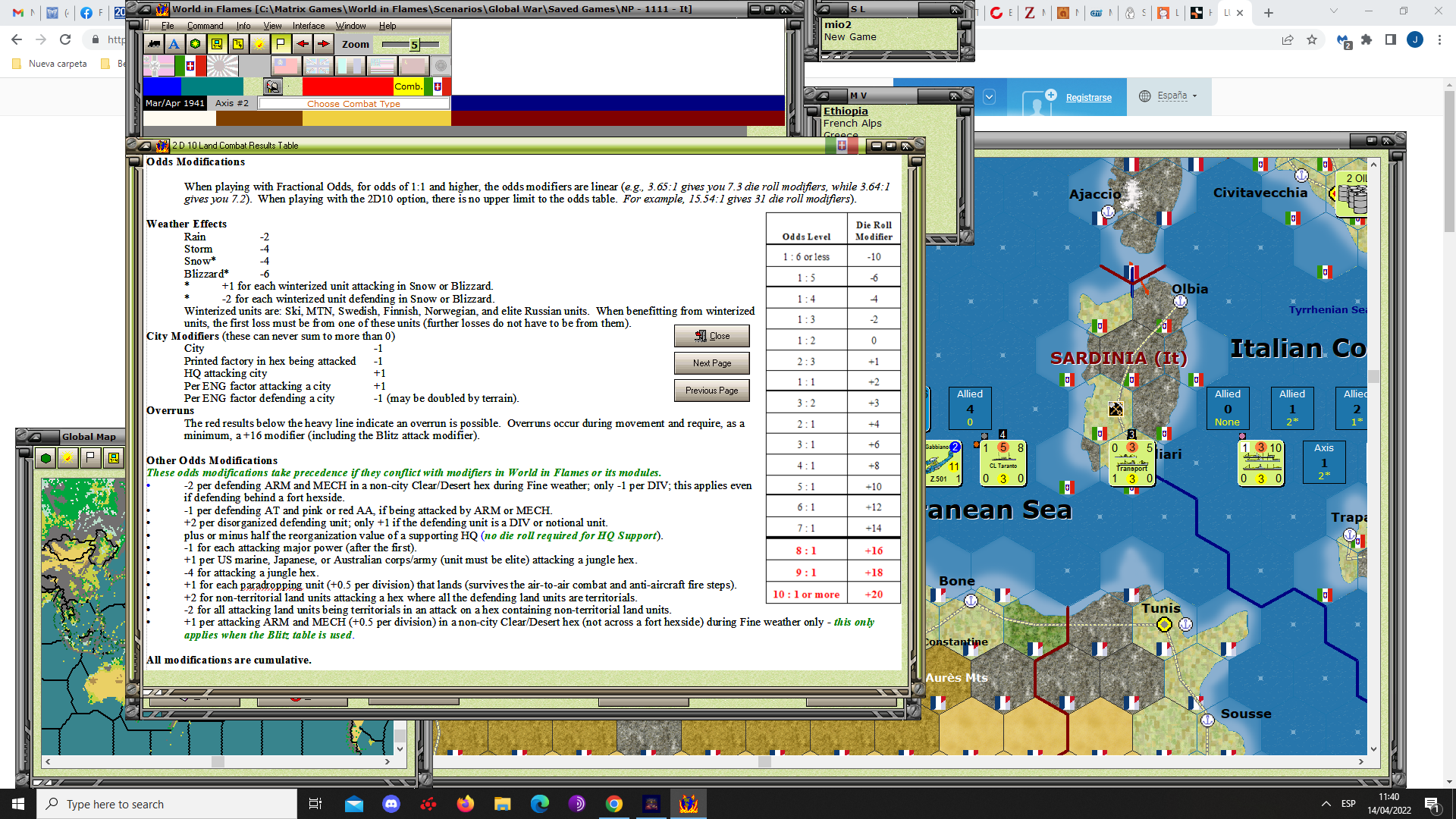Open the View menu
Screen dimensions: 1456x819
point(272,26)
